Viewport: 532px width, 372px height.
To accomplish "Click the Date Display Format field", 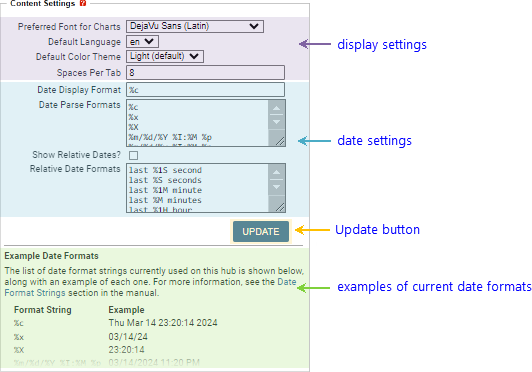I will 205,90.
